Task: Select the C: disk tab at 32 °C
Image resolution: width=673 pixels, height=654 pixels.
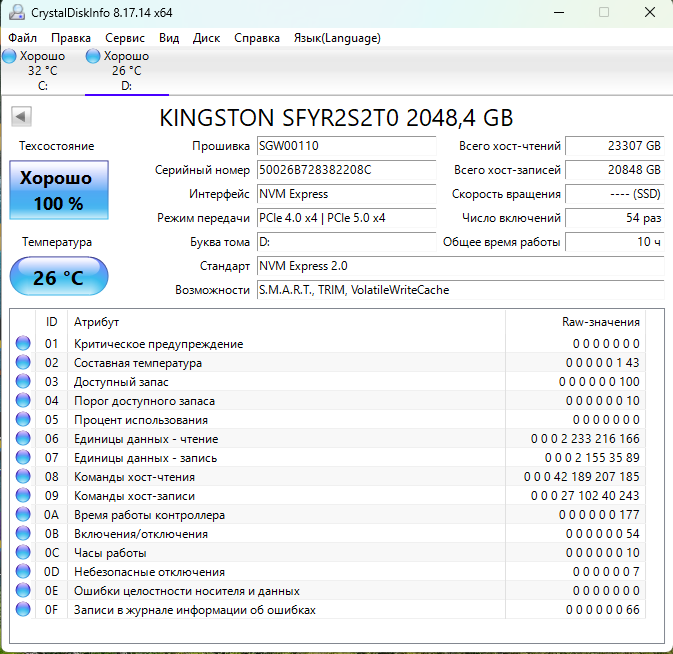Action: click(x=42, y=71)
